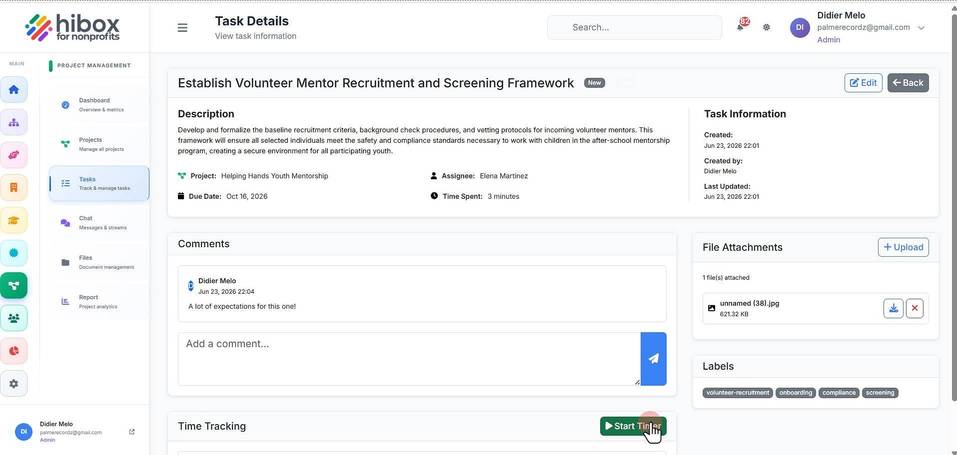The image size is (957, 455).
Task: Click the Back button
Action: click(908, 82)
